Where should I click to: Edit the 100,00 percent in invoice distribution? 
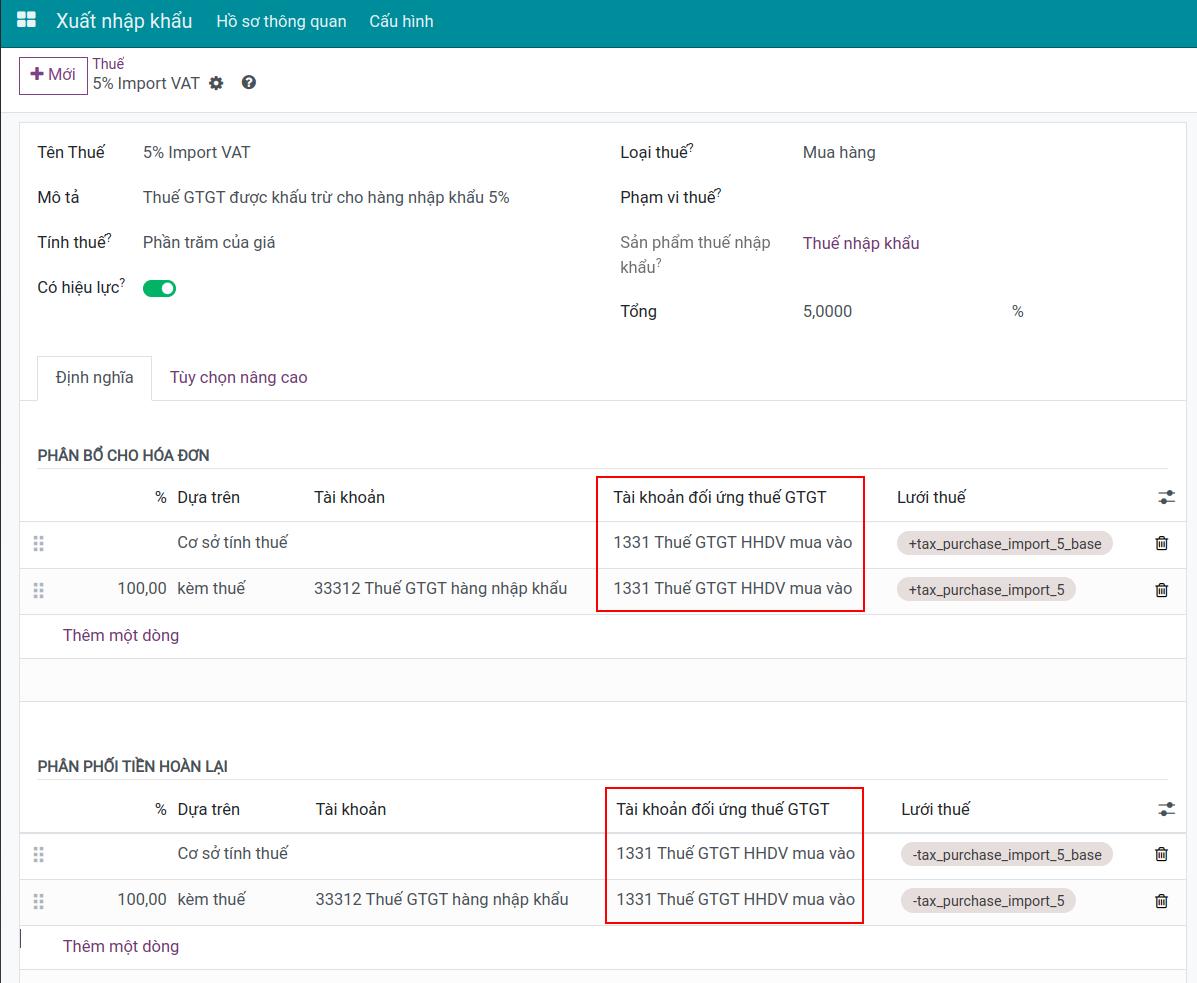pyautogui.click(x=142, y=588)
